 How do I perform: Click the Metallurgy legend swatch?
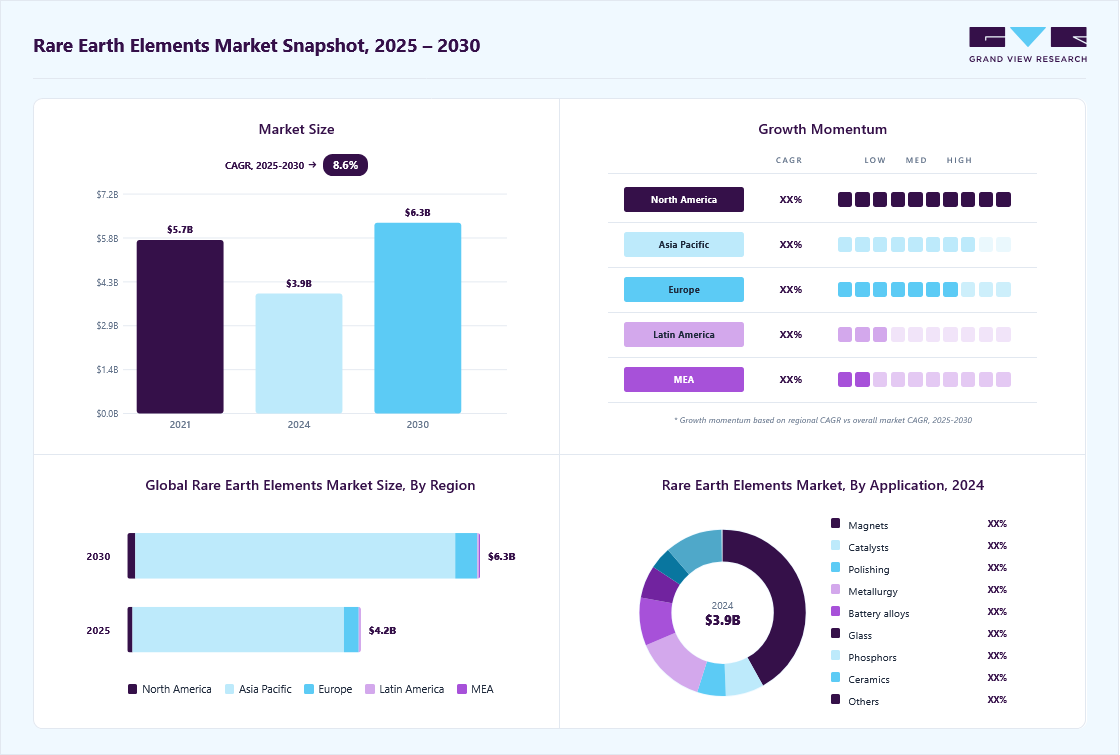pyautogui.click(x=836, y=589)
